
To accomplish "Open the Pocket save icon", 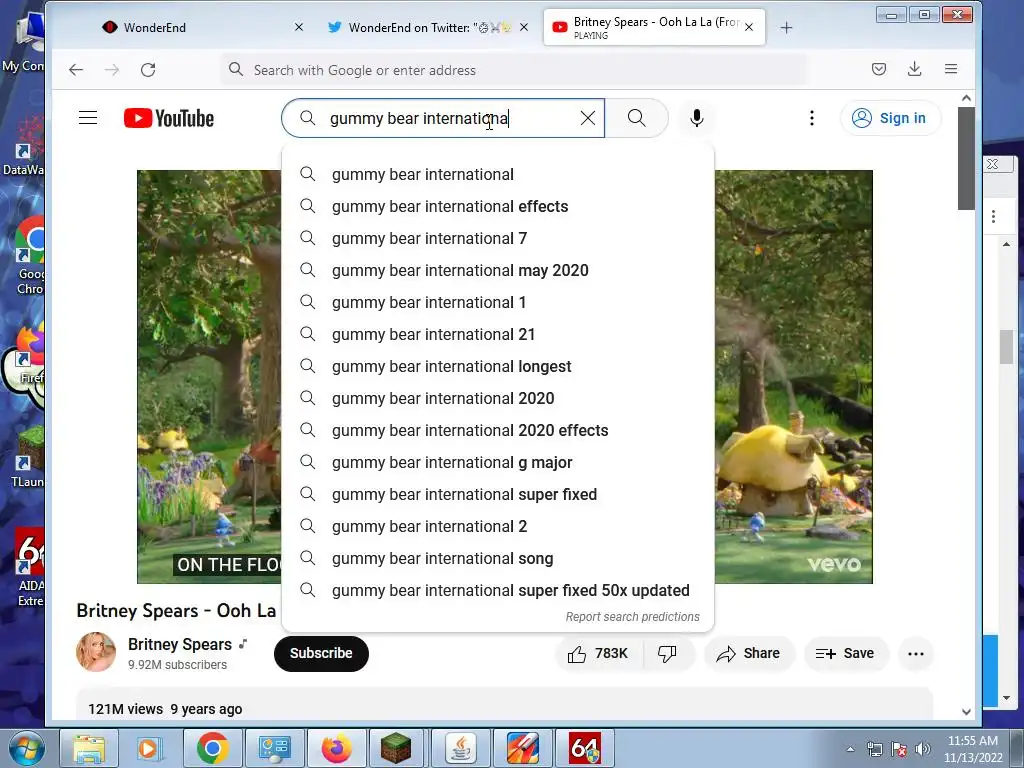I will click(879, 69).
